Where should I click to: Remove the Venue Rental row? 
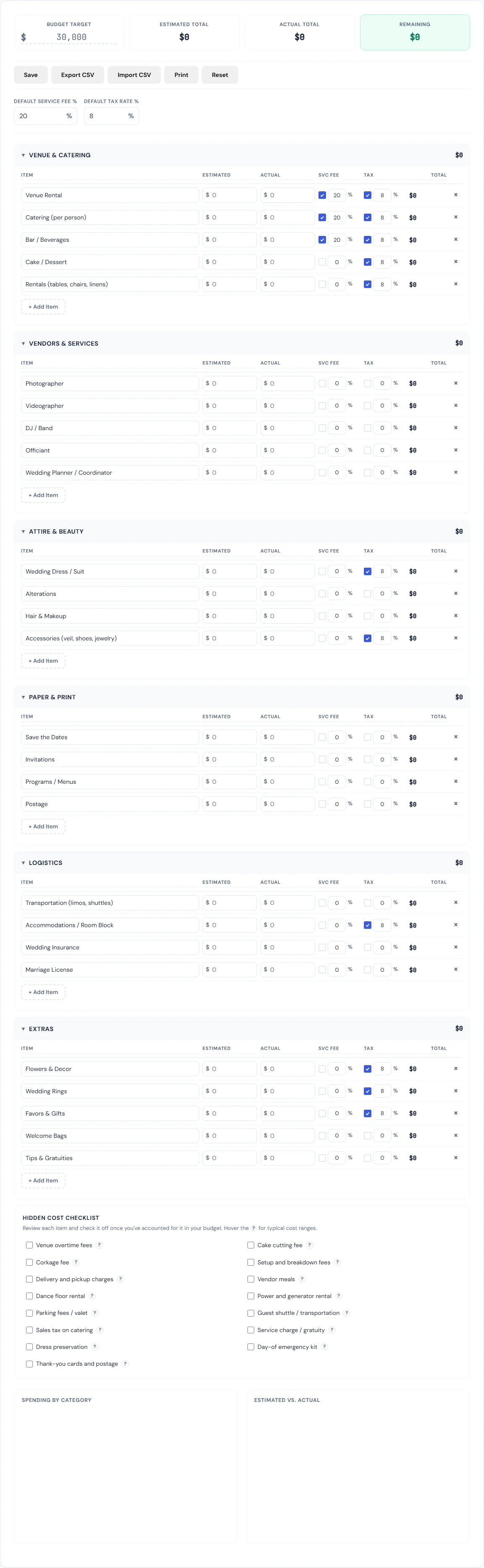(x=455, y=195)
